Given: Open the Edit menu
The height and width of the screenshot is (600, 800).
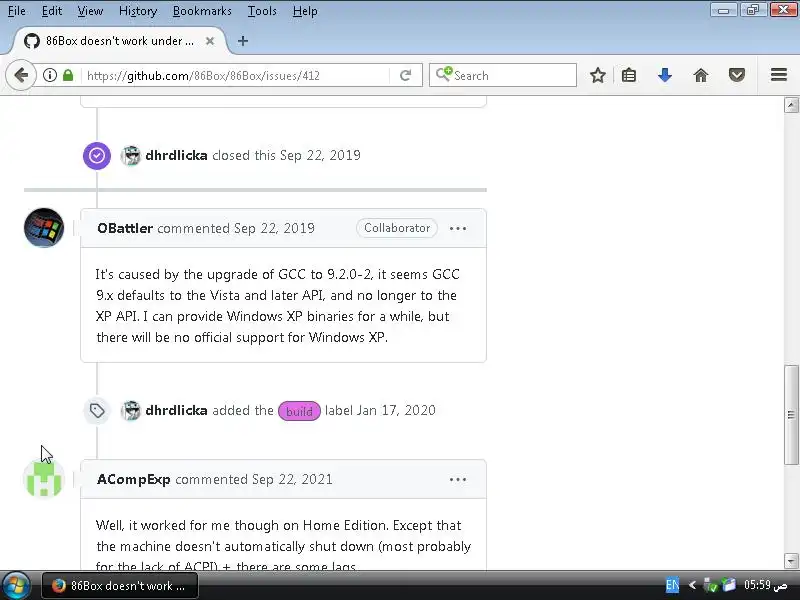Looking at the screenshot, I should pyautogui.click(x=52, y=11).
